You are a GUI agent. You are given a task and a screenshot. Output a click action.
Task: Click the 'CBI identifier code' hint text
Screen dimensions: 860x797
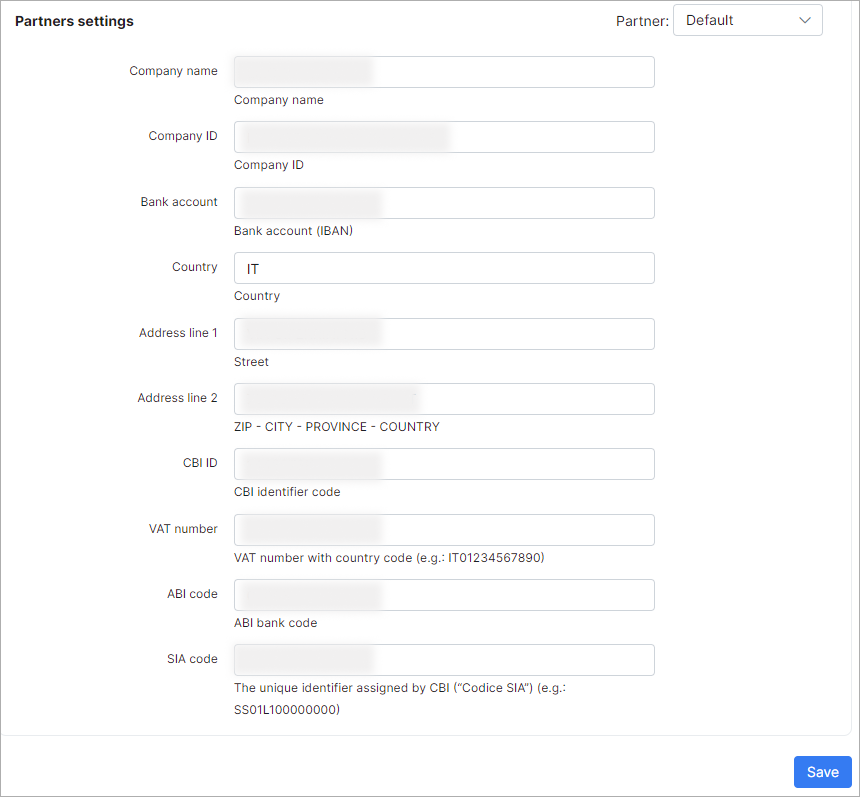(287, 492)
